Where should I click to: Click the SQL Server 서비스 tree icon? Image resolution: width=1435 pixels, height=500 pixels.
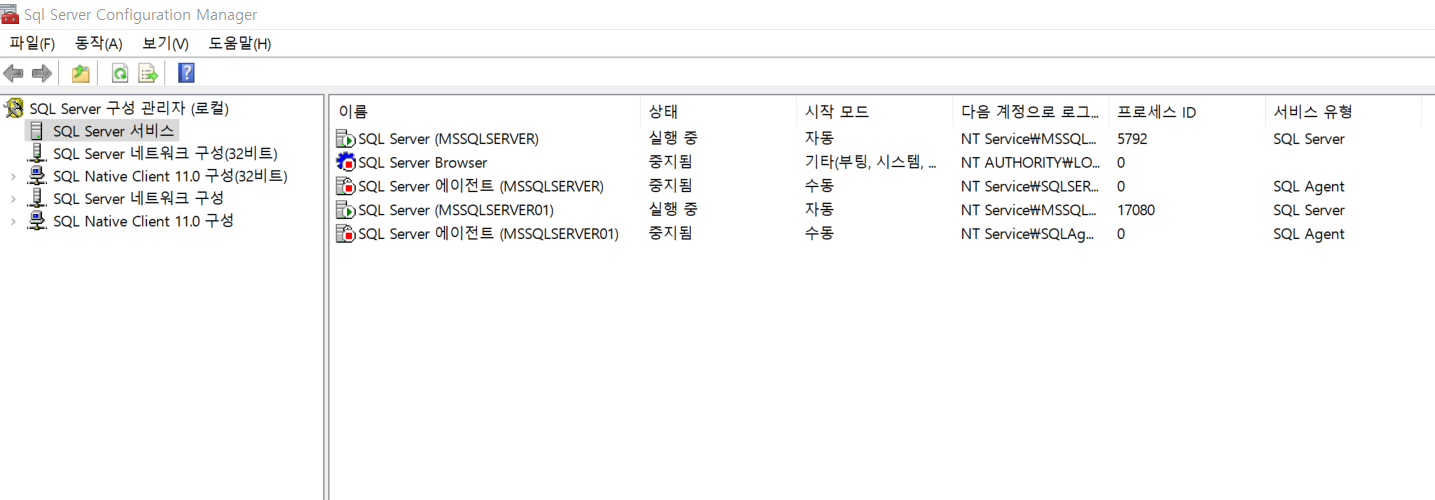click(x=37, y=131)
